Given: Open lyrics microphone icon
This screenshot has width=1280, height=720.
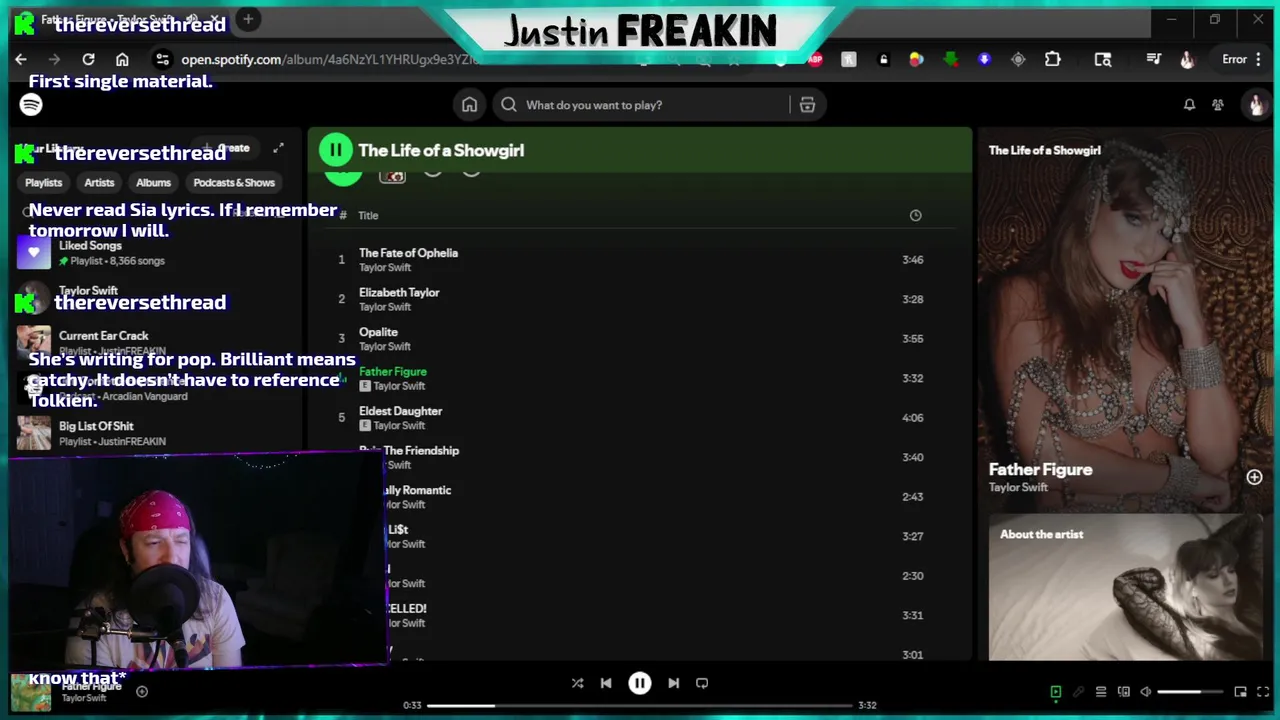Looking at the screenshot, I should [1078, 692].
